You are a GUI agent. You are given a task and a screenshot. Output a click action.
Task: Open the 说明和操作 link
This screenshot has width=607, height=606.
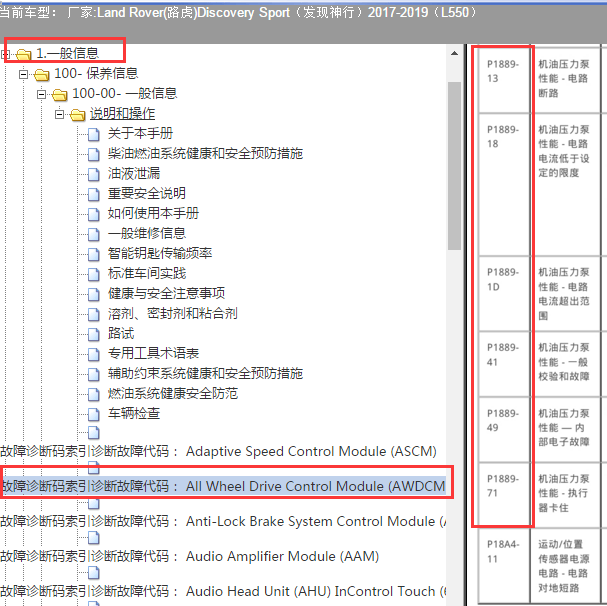point(122,114)
